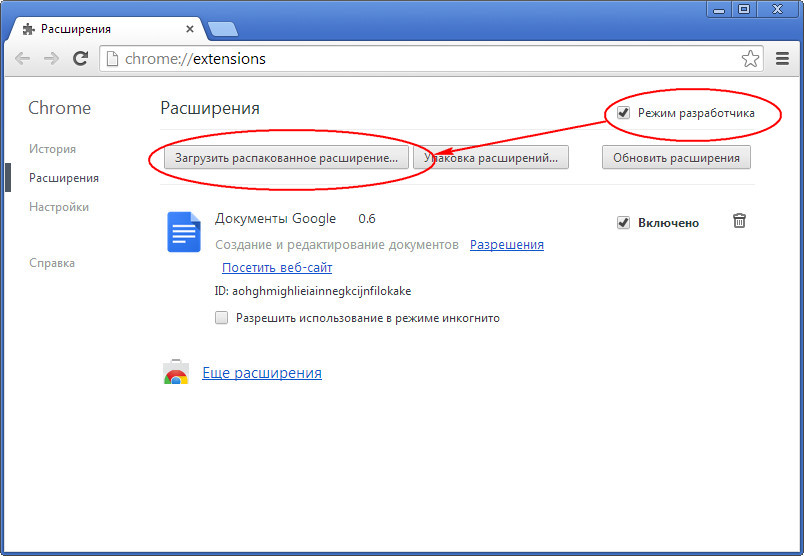Open the Chrome hamburger menu

782,58
